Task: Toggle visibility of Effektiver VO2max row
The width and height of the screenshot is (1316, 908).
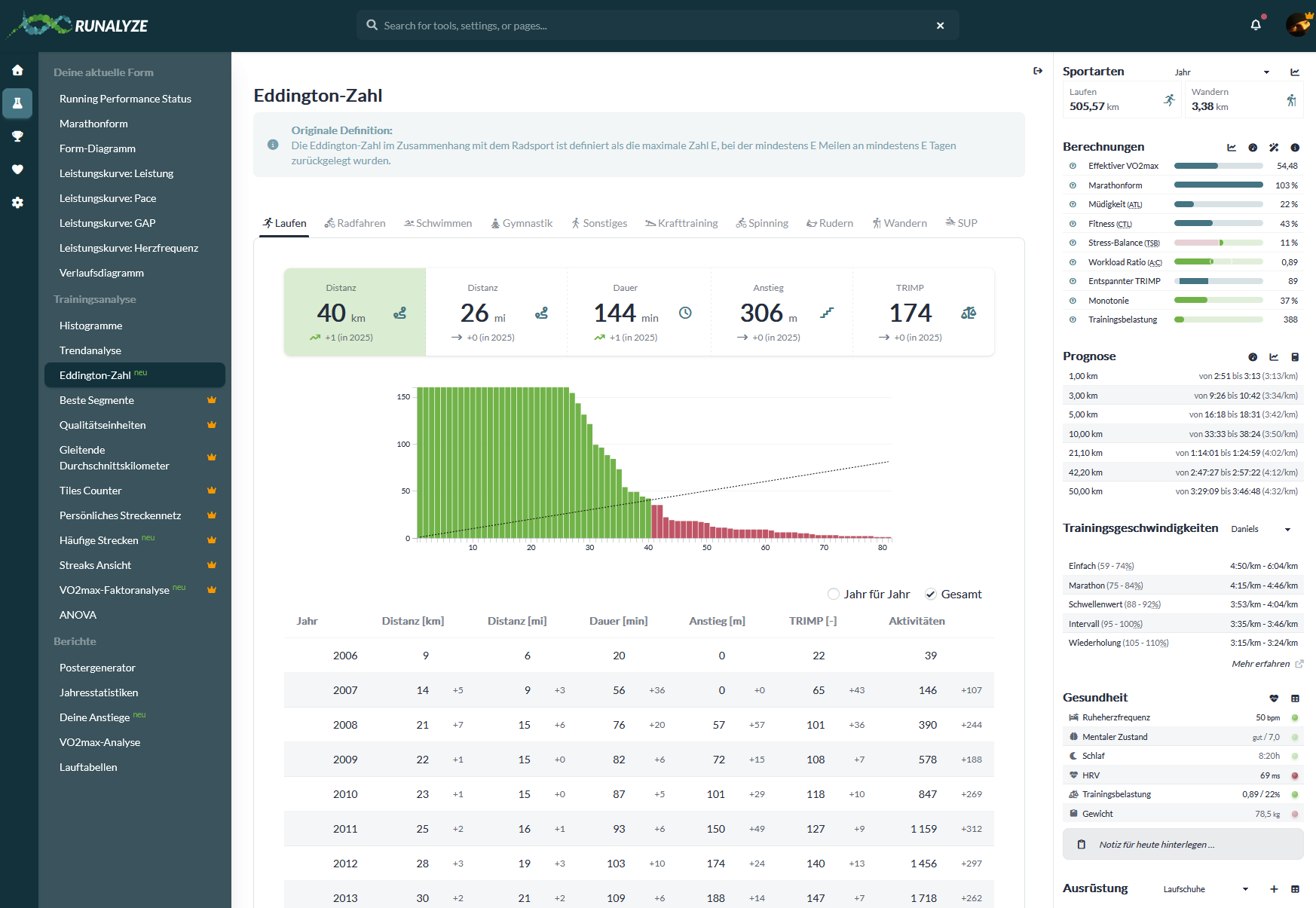Action: point(1073,166)
